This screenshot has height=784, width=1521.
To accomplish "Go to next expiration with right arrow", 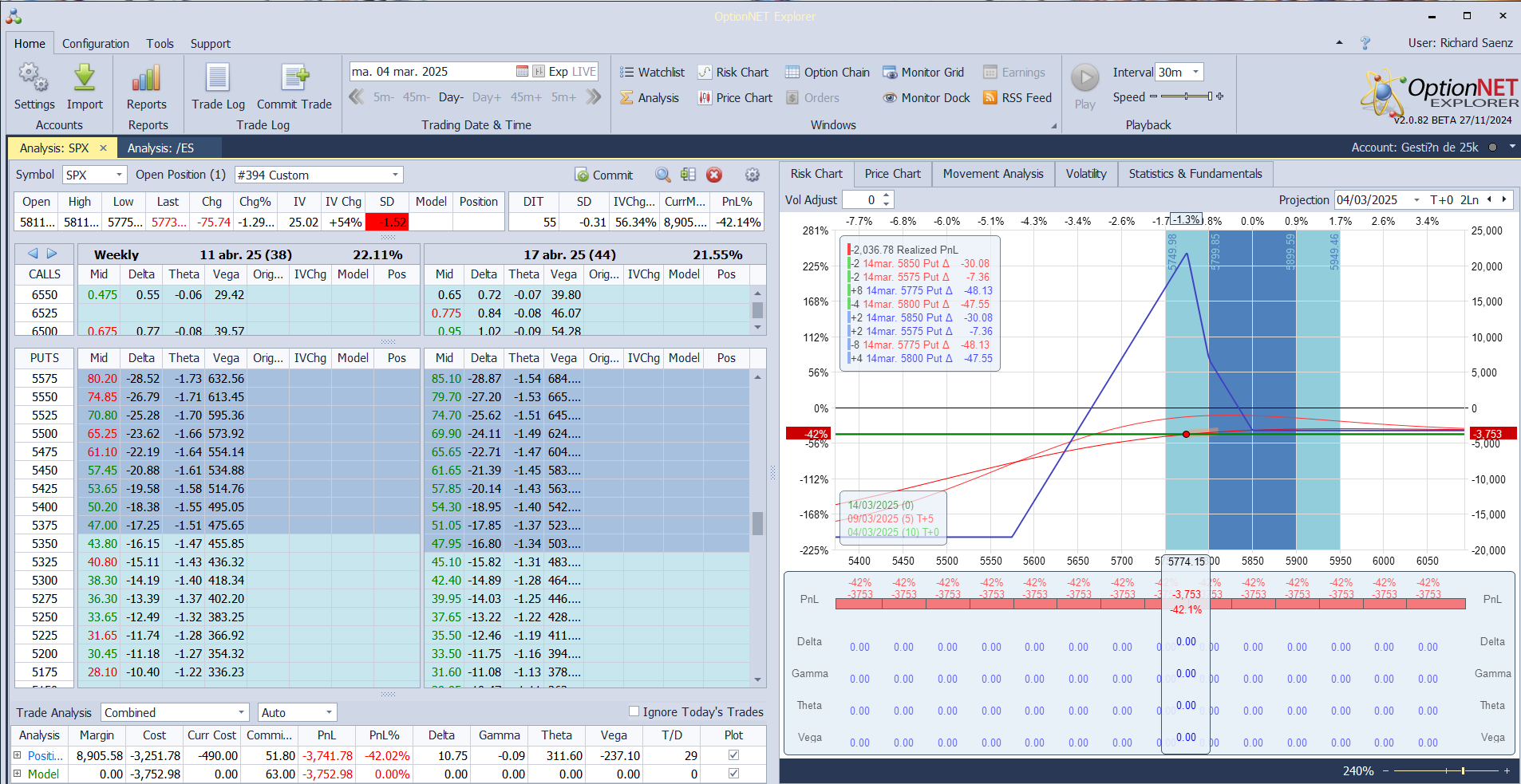I will click(52, 254).
